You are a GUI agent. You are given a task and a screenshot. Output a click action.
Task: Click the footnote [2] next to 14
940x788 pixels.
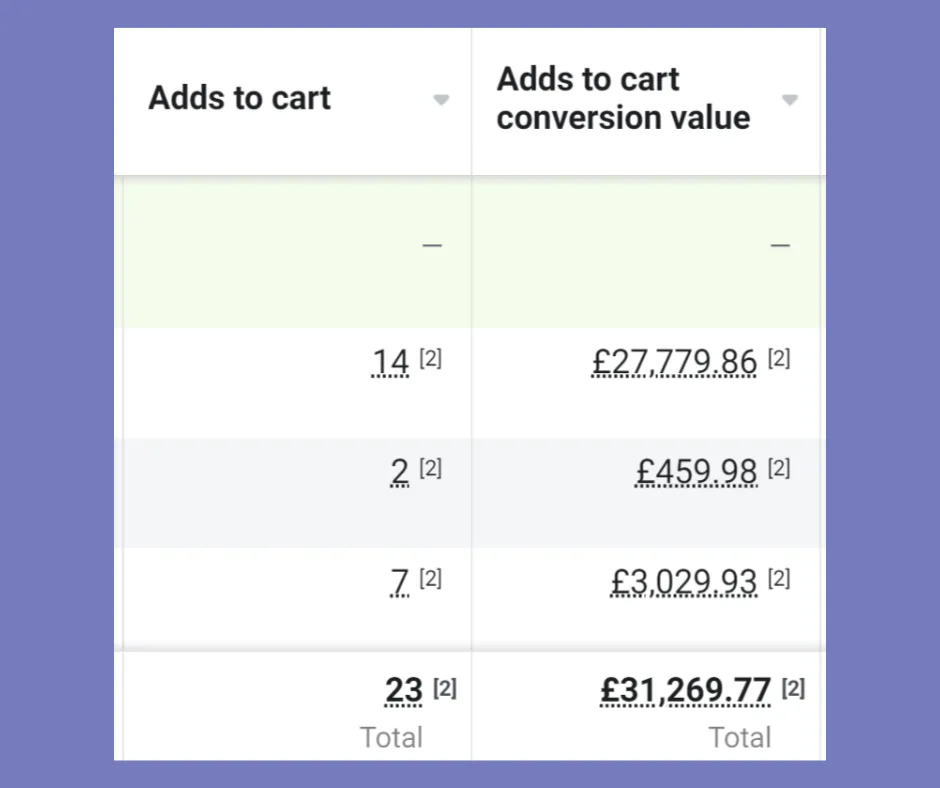click(x=430, y=359)
